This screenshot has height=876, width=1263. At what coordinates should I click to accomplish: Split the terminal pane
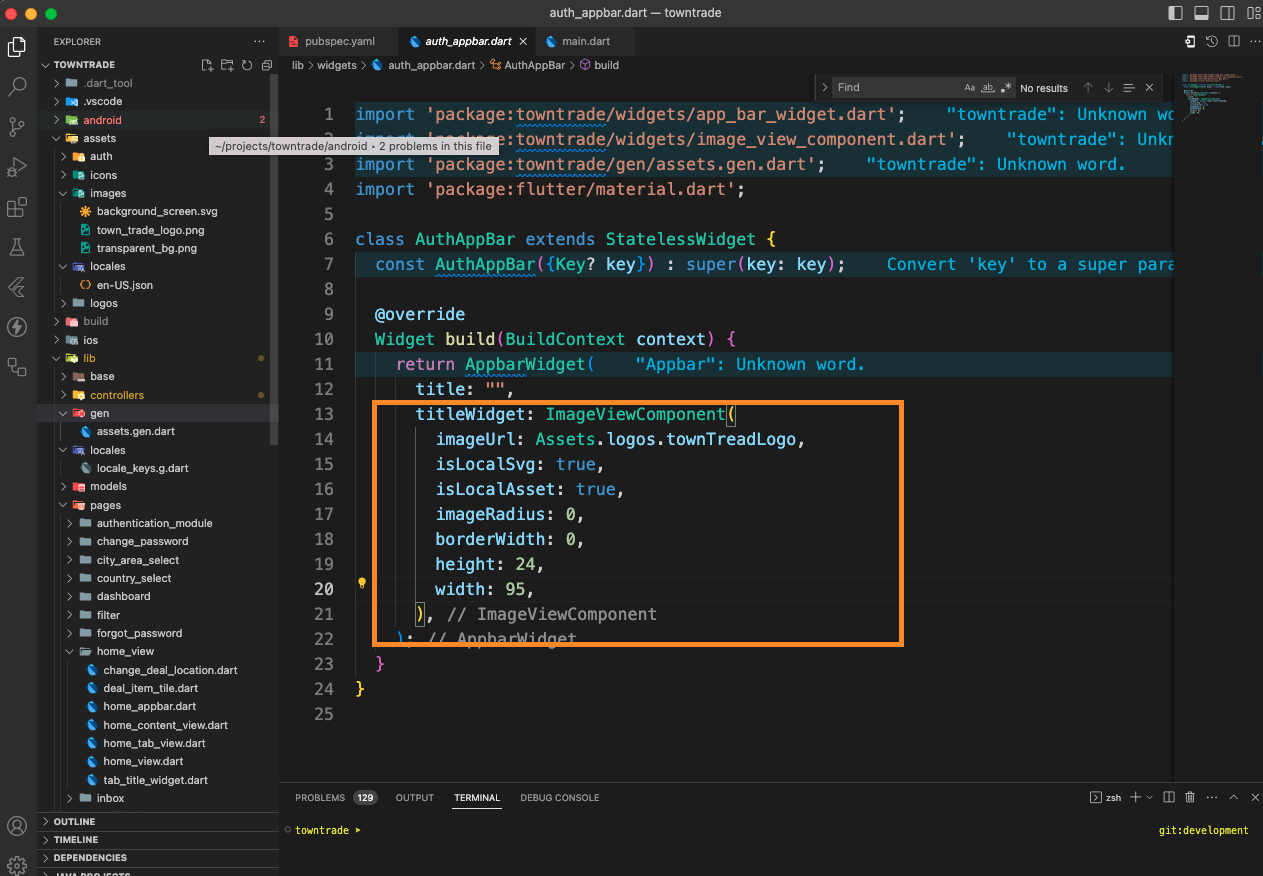1167,797
